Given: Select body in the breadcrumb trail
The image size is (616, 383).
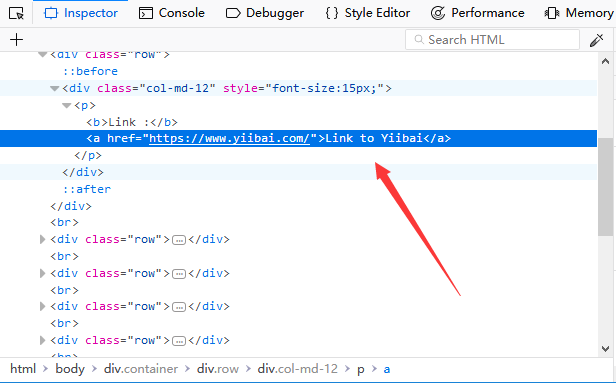Looking at the screenshot, I should 70,369.
